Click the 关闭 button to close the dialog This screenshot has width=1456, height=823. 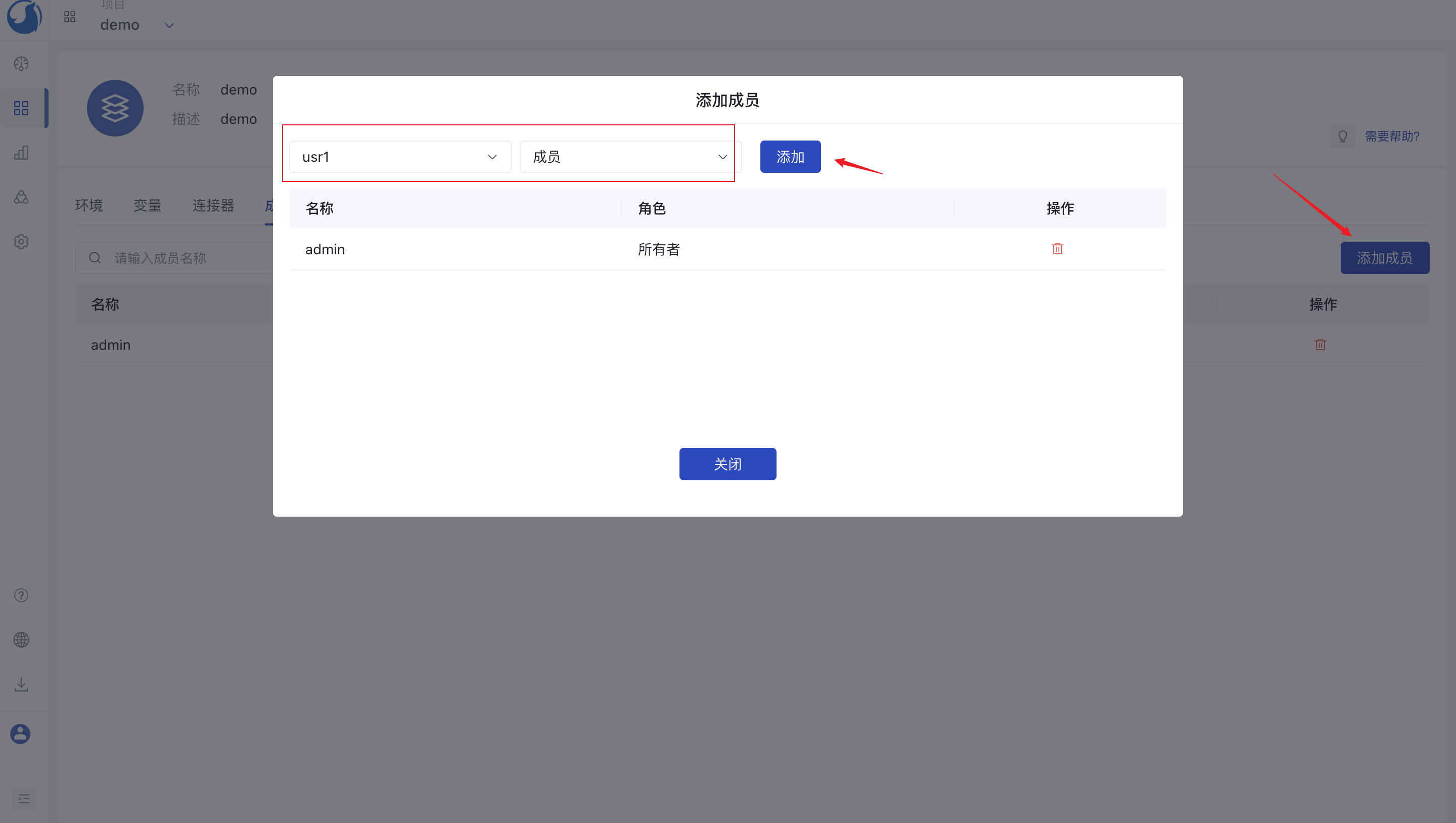coord(727,464)
